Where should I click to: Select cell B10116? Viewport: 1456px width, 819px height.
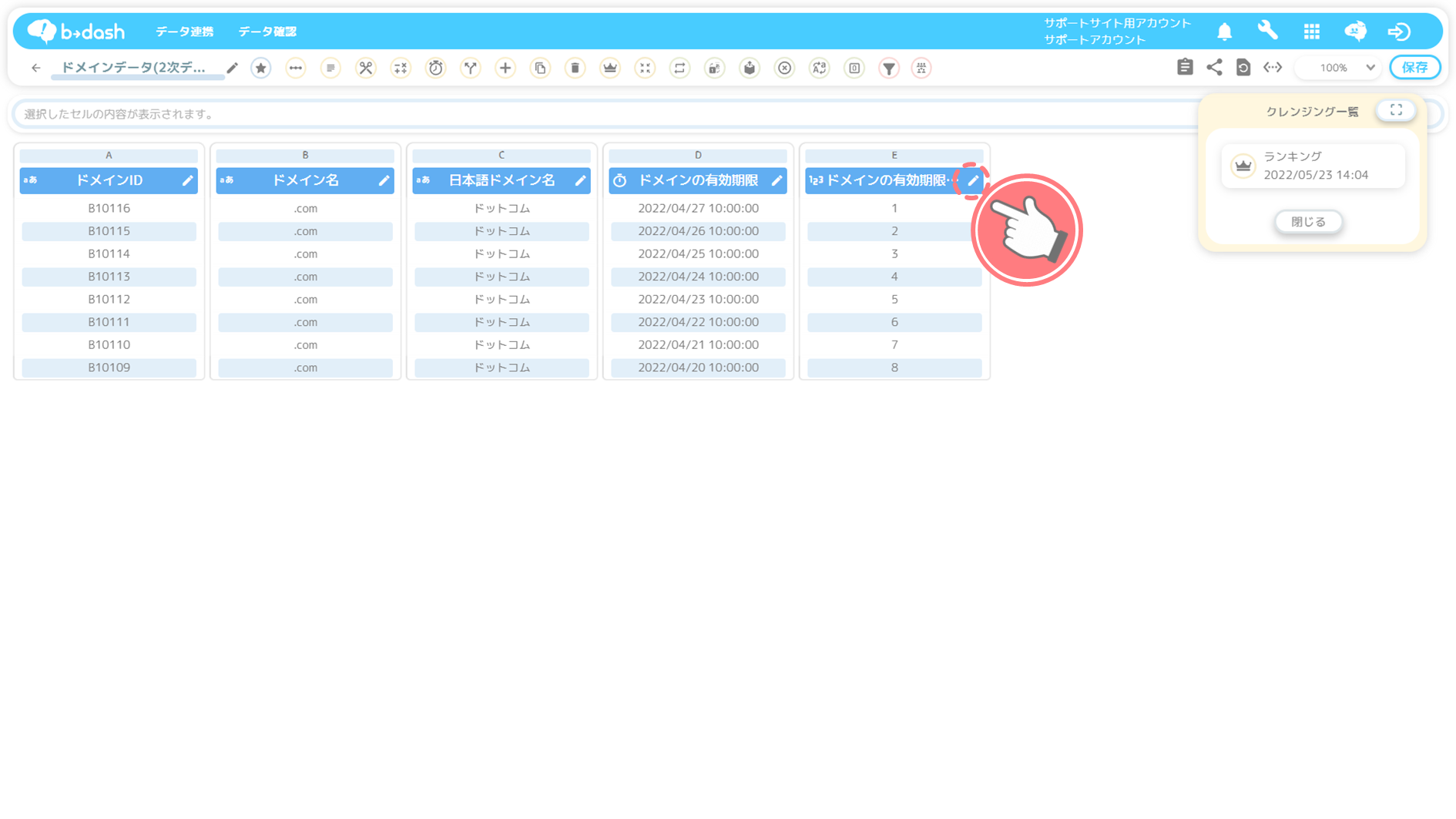pyautogui.click(x=109, y=208)
